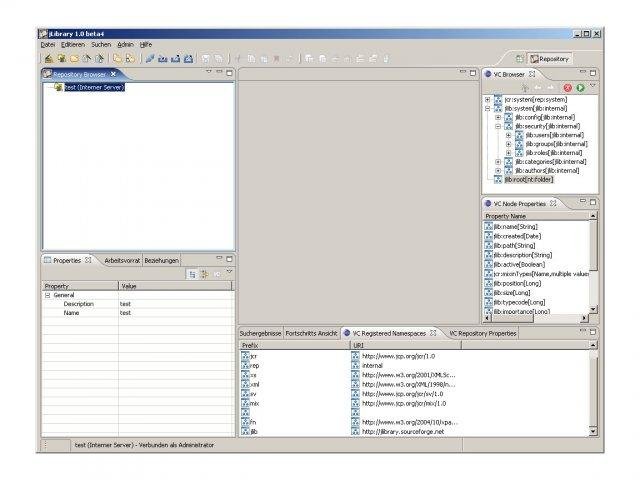Close the VC Browser view tab
640x480 pixels.
click(532, 74)
